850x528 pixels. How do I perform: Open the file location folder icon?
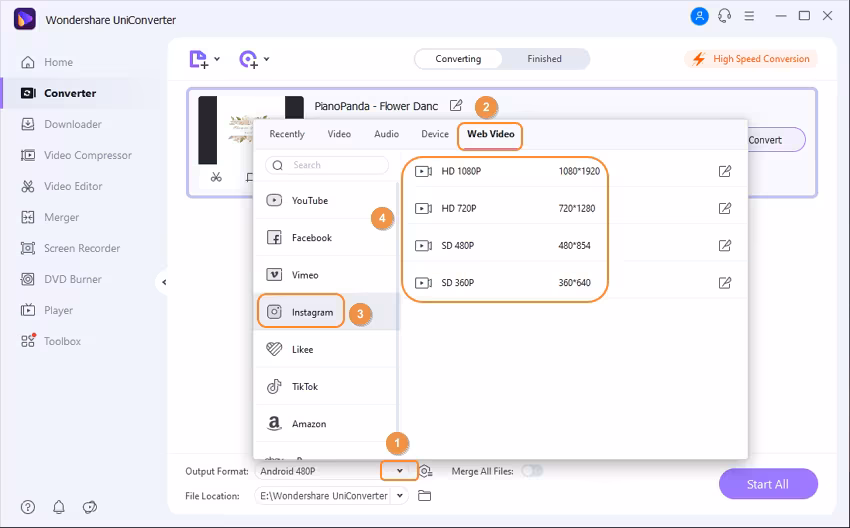(x=424, y=495)
